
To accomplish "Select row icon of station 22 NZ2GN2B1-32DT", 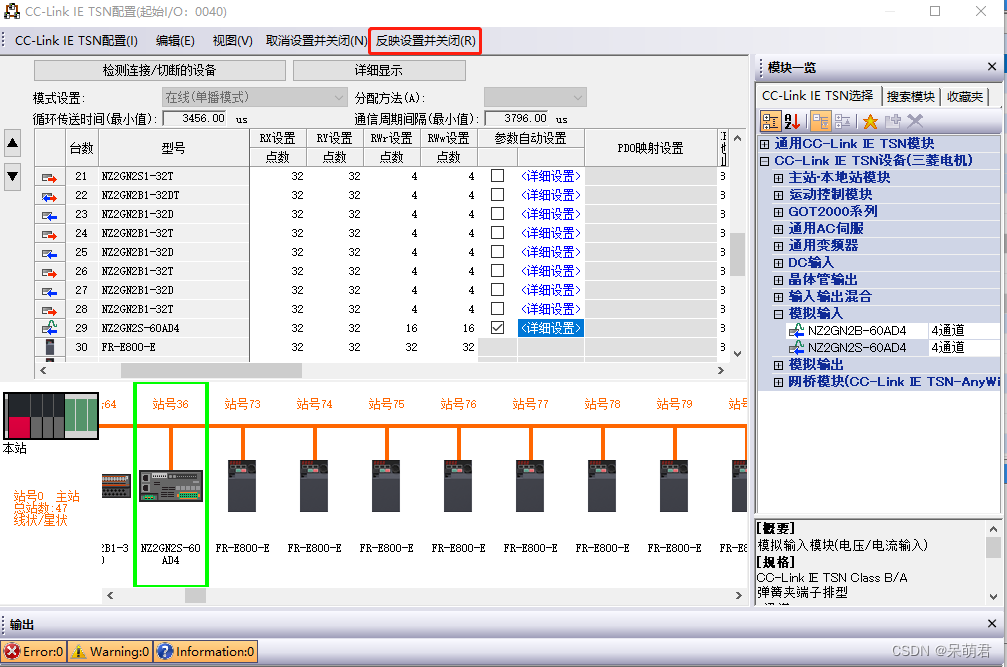I will pyautogui.click(x=49, y=196).
